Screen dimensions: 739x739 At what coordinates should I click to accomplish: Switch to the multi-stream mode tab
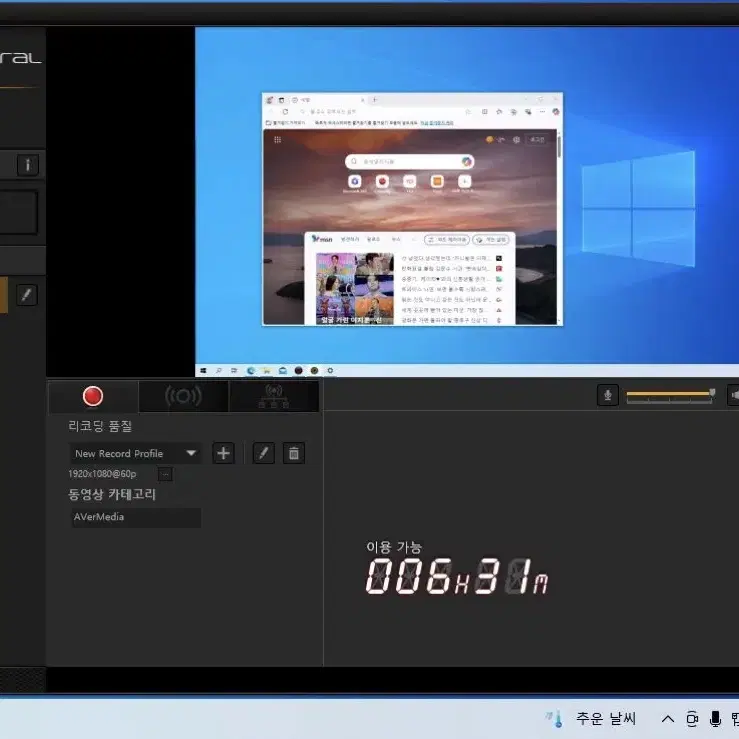(274, 396)
